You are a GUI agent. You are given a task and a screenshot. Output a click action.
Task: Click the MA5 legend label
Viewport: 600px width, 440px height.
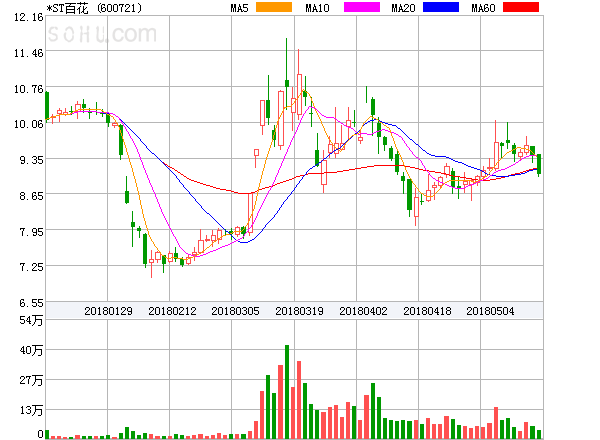[x=240, y=8]
